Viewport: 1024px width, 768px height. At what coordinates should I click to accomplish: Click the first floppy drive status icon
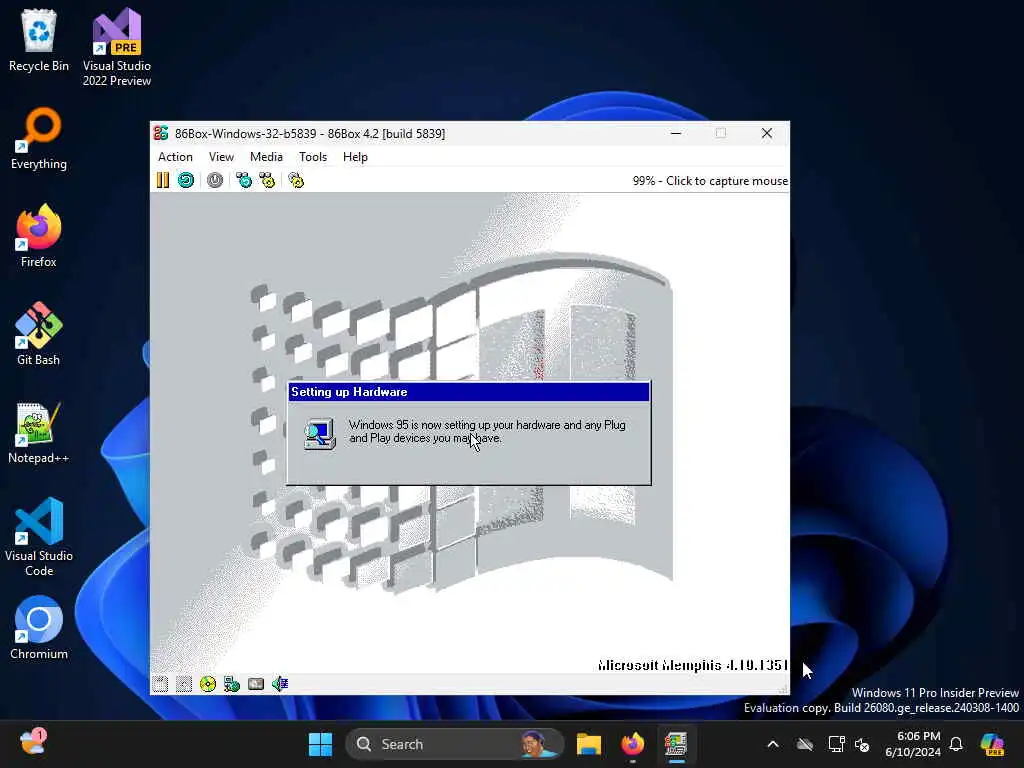(x=160, y=684)
